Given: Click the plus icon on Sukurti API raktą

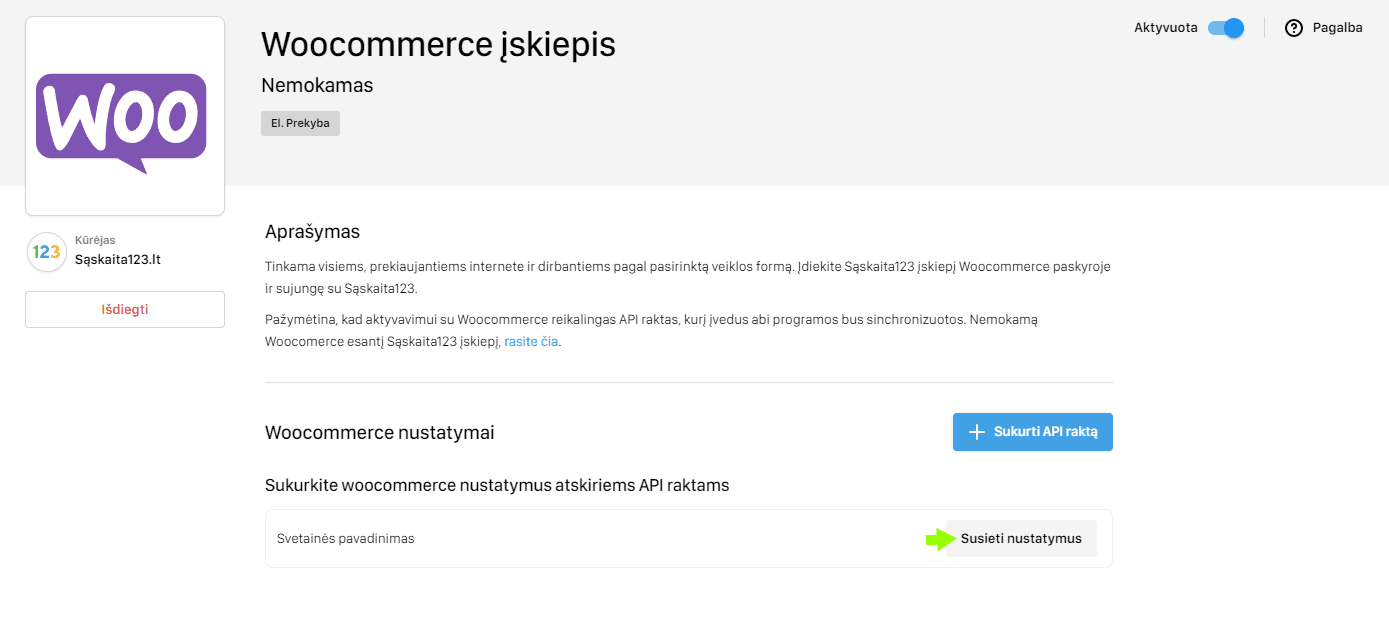Looking at the screenshot, I should [x=976, y=431].
